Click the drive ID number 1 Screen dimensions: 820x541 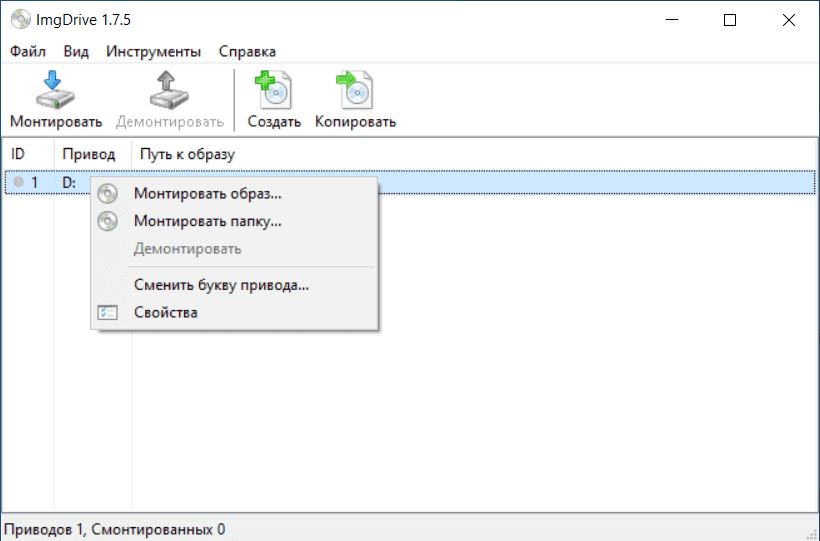(35, 183)
